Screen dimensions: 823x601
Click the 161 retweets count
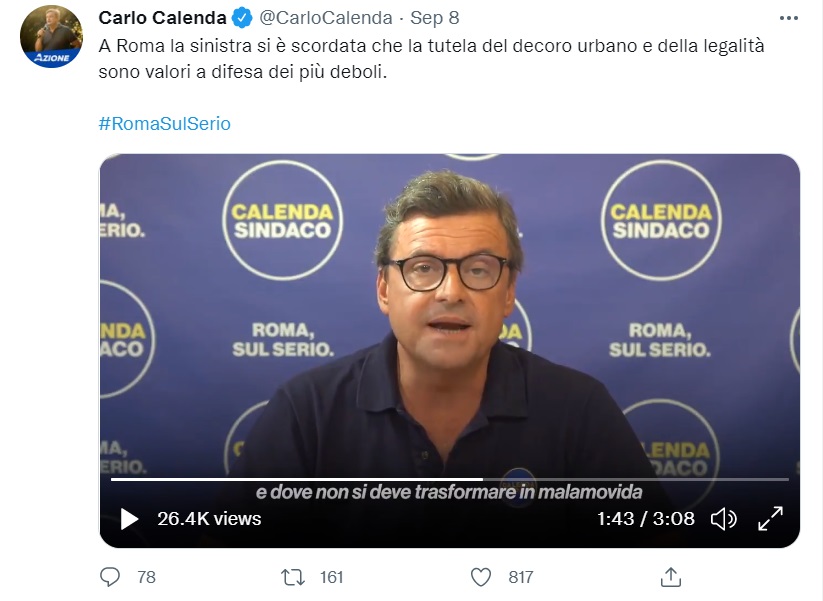tap(331, 577)
